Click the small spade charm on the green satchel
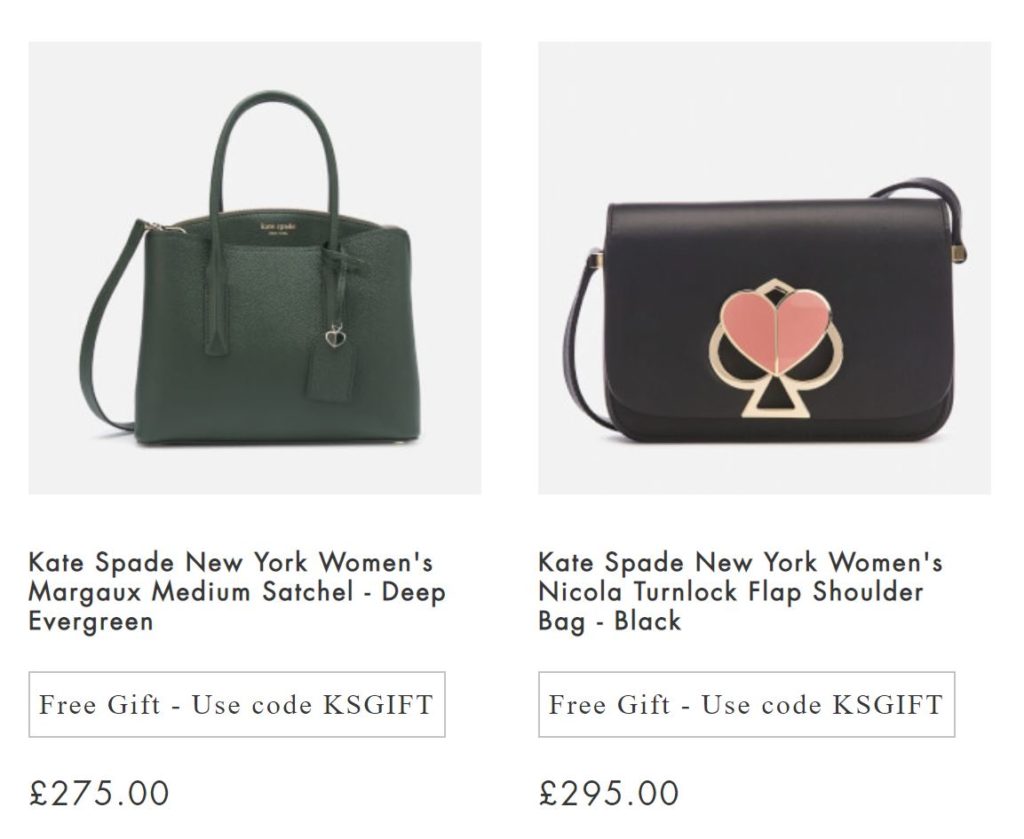The image size is (1024, 839). click(335, 336)
